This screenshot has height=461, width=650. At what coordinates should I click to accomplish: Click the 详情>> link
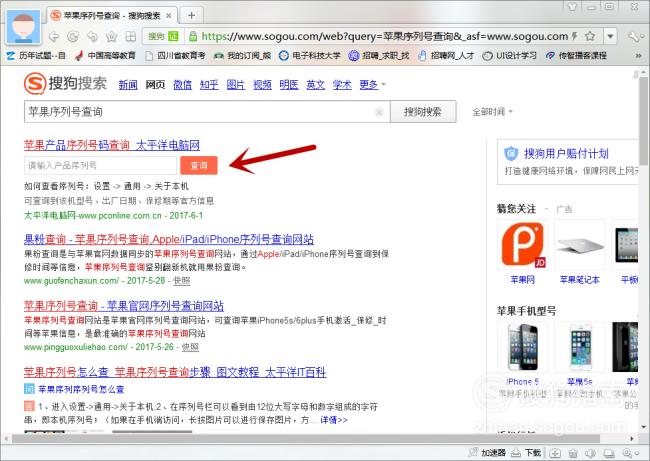[x=334, y=420]
